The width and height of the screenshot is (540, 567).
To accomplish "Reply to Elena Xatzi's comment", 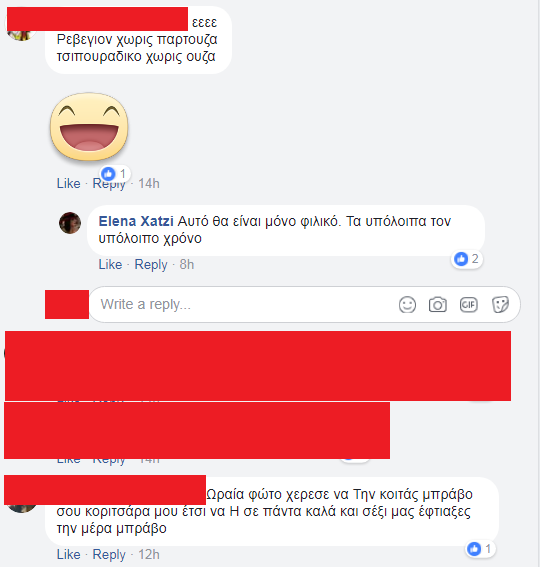I will [151, 265].
